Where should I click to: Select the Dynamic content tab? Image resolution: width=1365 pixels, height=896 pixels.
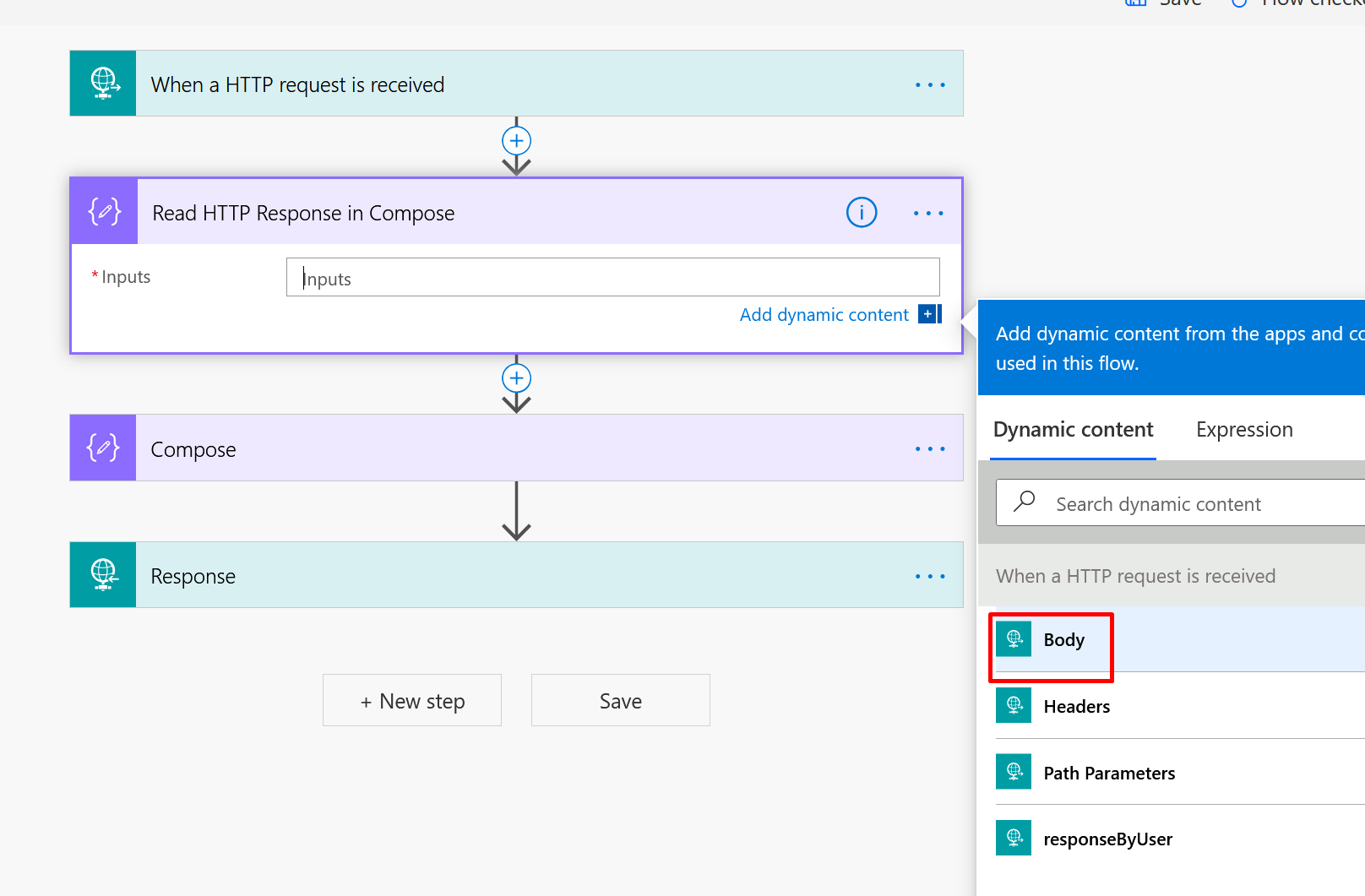point(1073,430)
